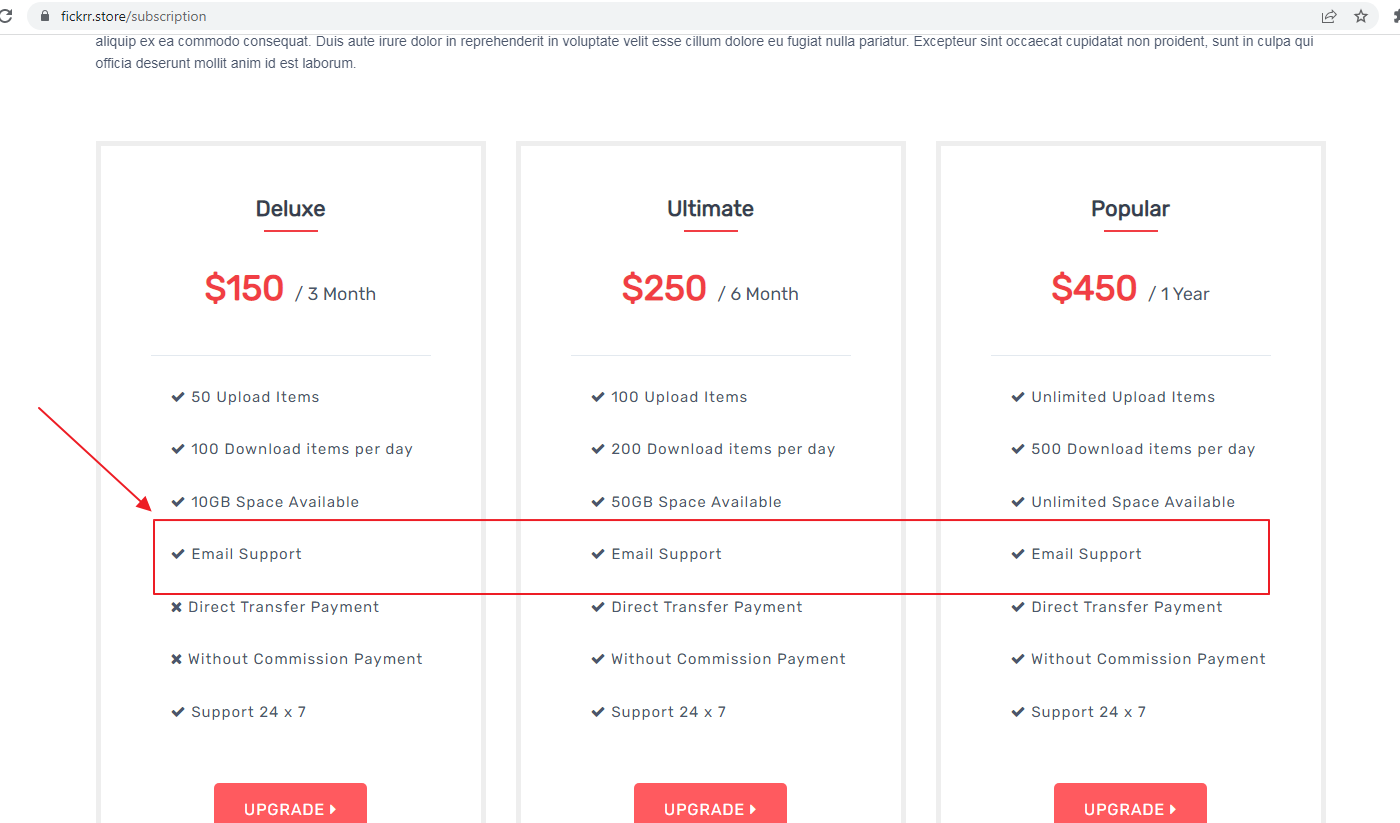
Task: Select the Deluxe plan heading
Action: pyautogui.click(x=290, y=209)
